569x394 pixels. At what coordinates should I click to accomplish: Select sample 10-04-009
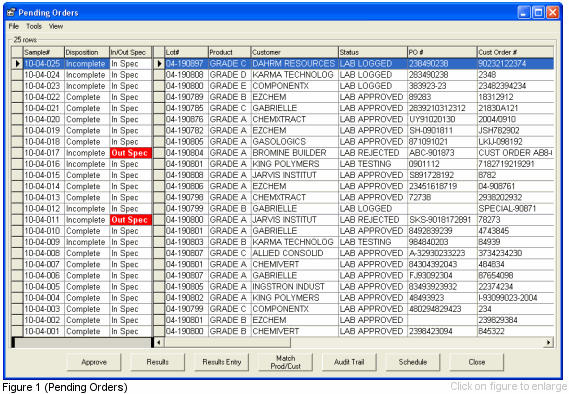pos(44,242)
